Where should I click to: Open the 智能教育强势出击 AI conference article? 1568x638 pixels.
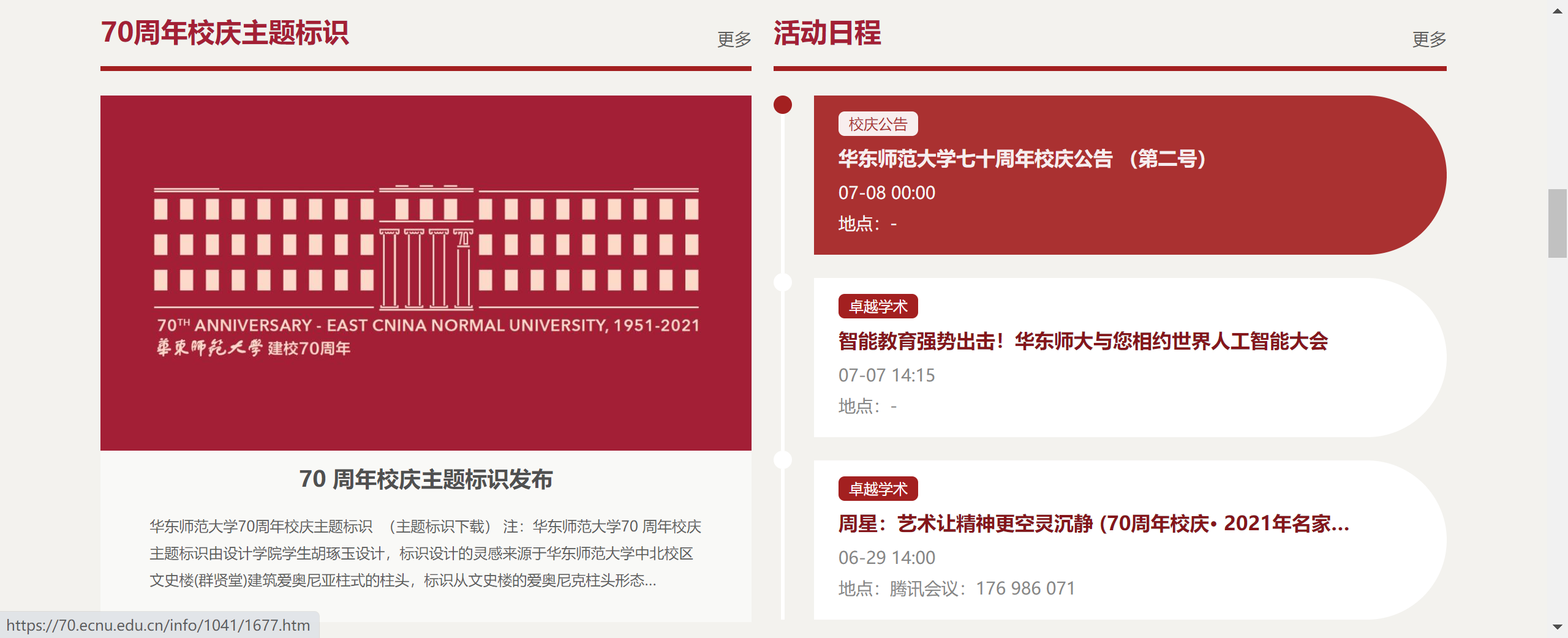[x=1082, y=342]
